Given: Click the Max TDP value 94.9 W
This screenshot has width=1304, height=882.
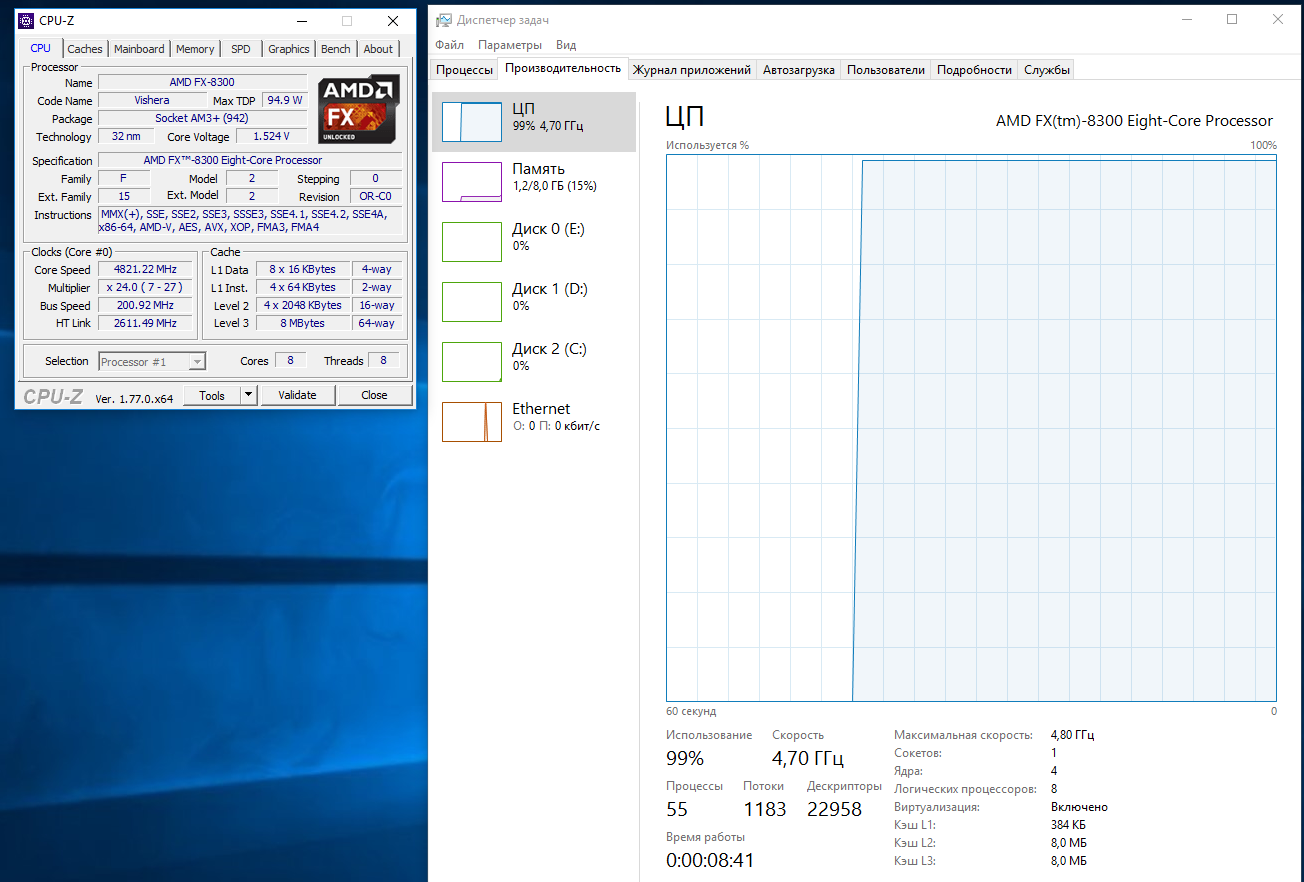Looking at the screenshot, I should 285,100.
